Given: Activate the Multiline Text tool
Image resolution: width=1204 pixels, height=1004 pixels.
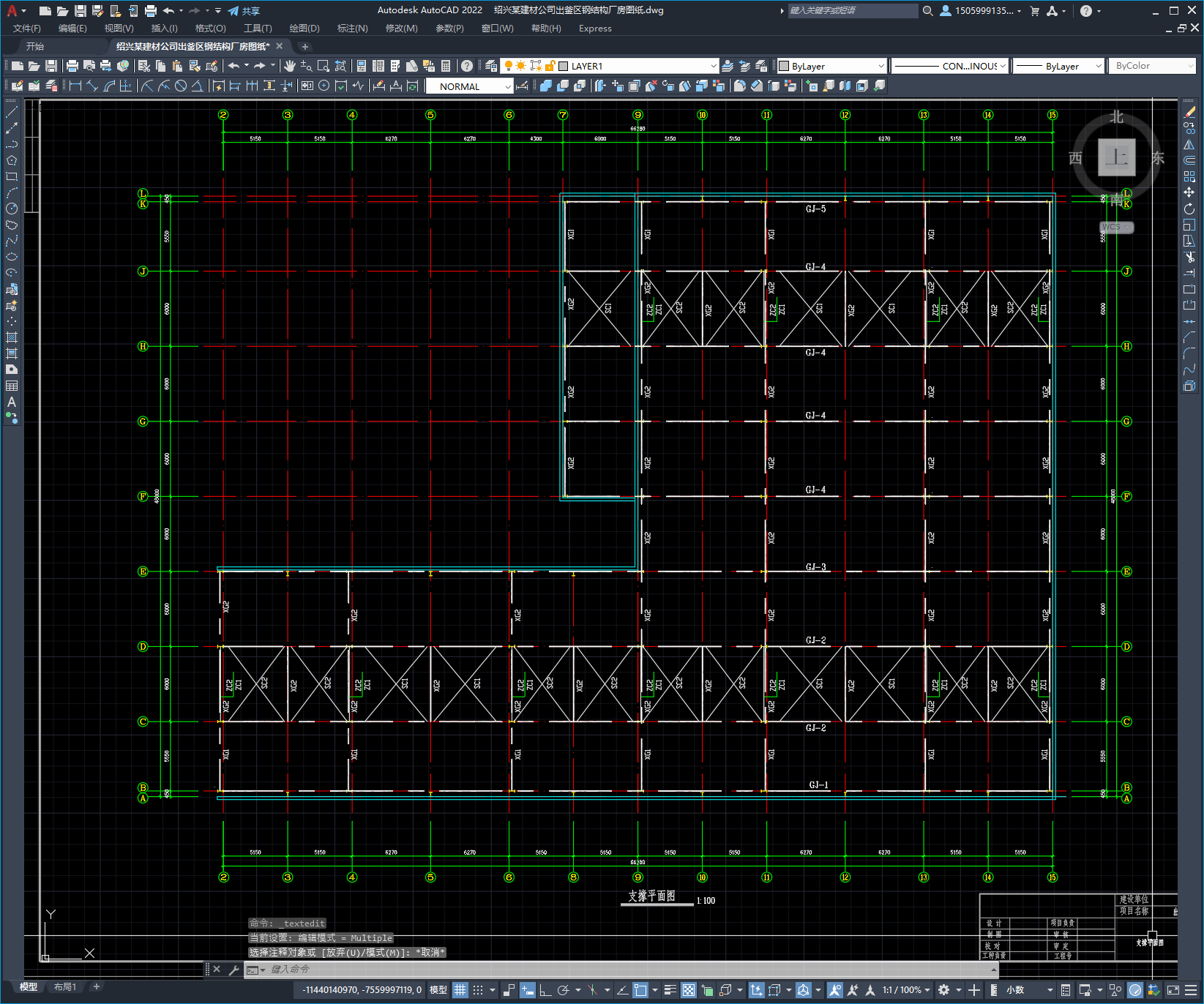Looking at the screenshot, I should click(x=12, y=402).
